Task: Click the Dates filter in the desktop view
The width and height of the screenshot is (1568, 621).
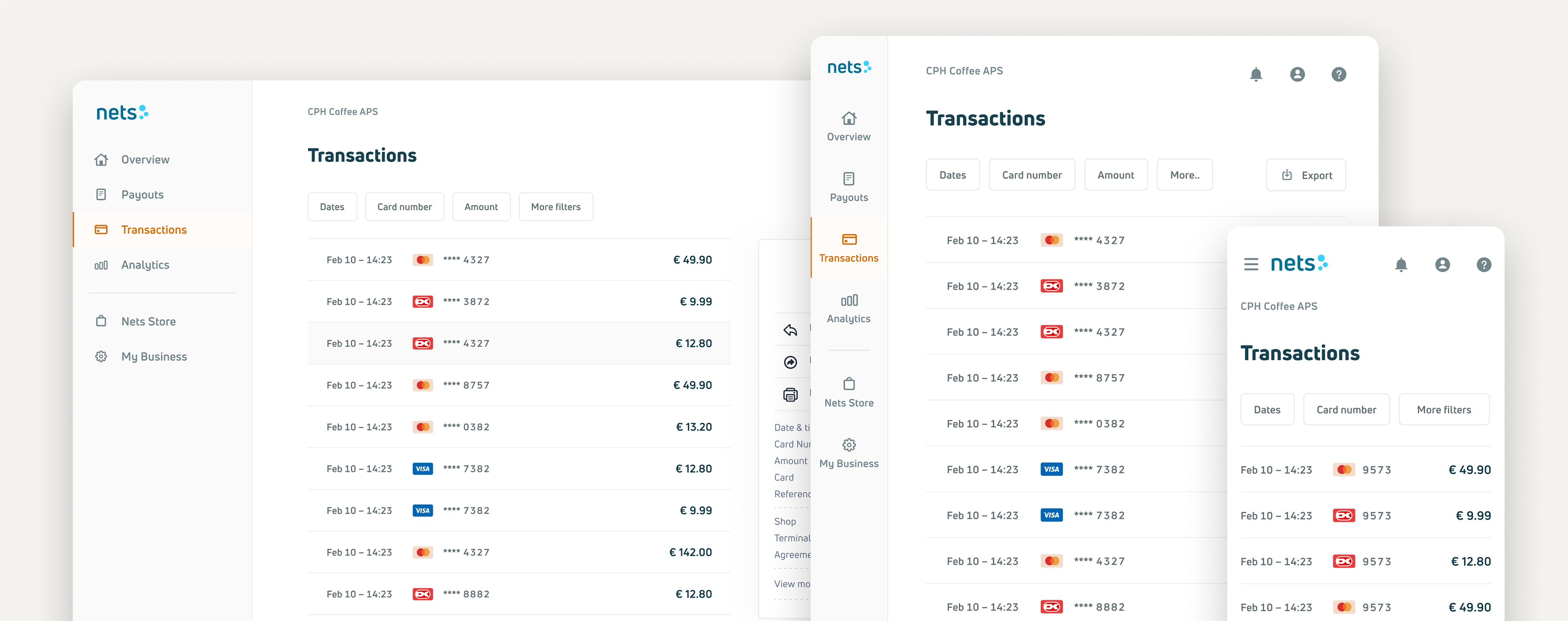Action: tap(332, 207)
